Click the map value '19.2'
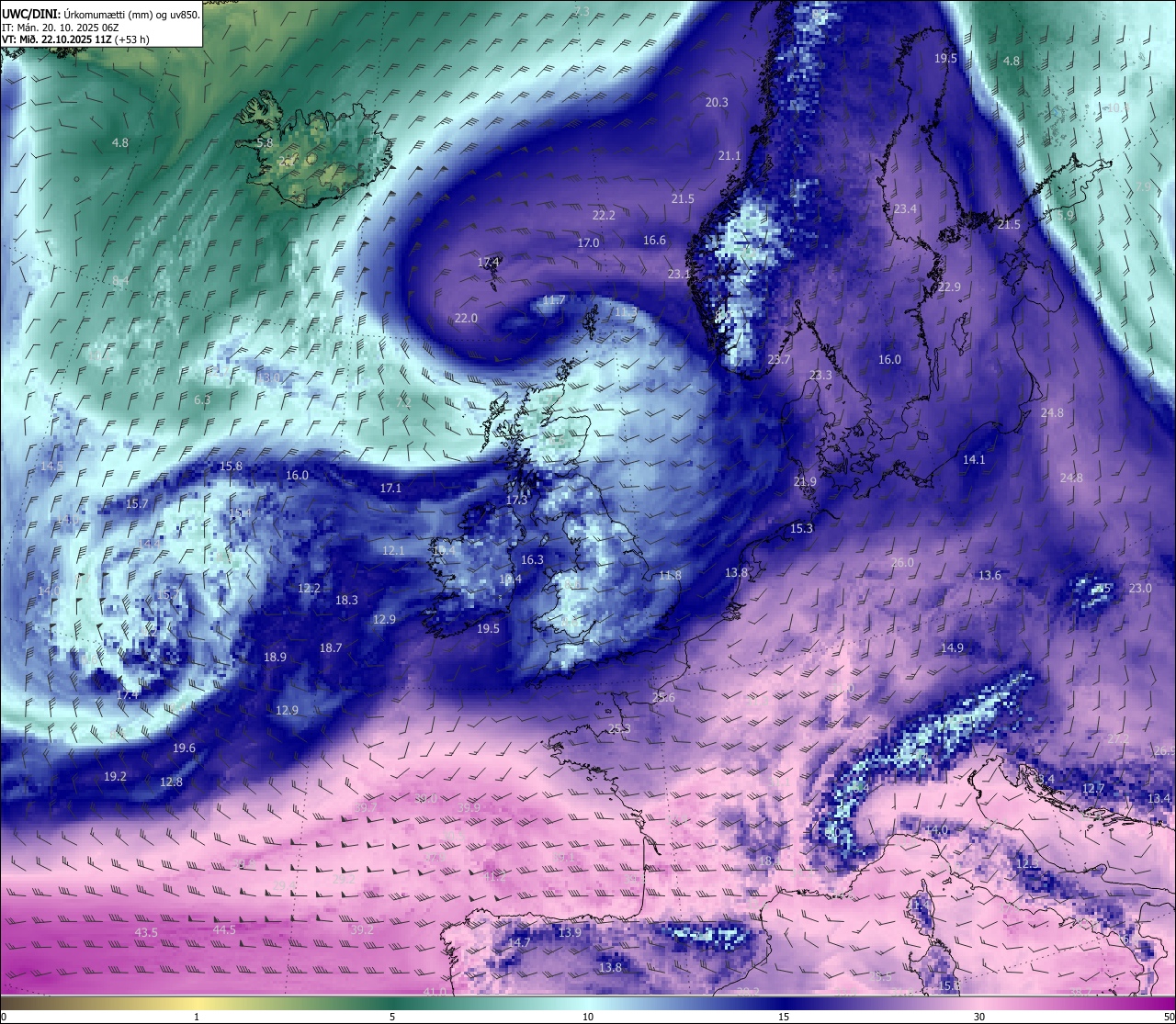 tap(115, 776)
